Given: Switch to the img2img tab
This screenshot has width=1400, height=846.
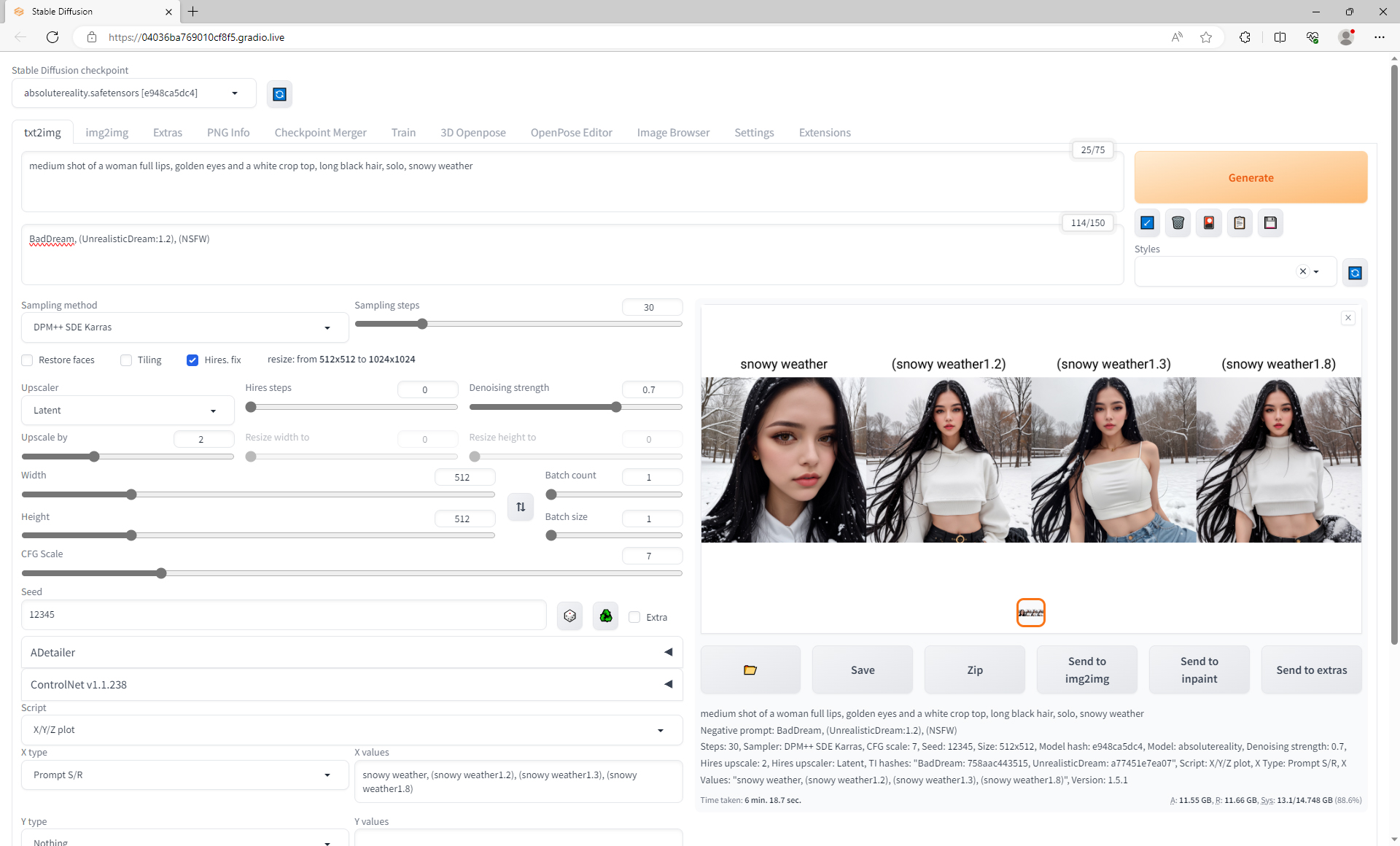Looking at the screenshot, I should [106, 133].
